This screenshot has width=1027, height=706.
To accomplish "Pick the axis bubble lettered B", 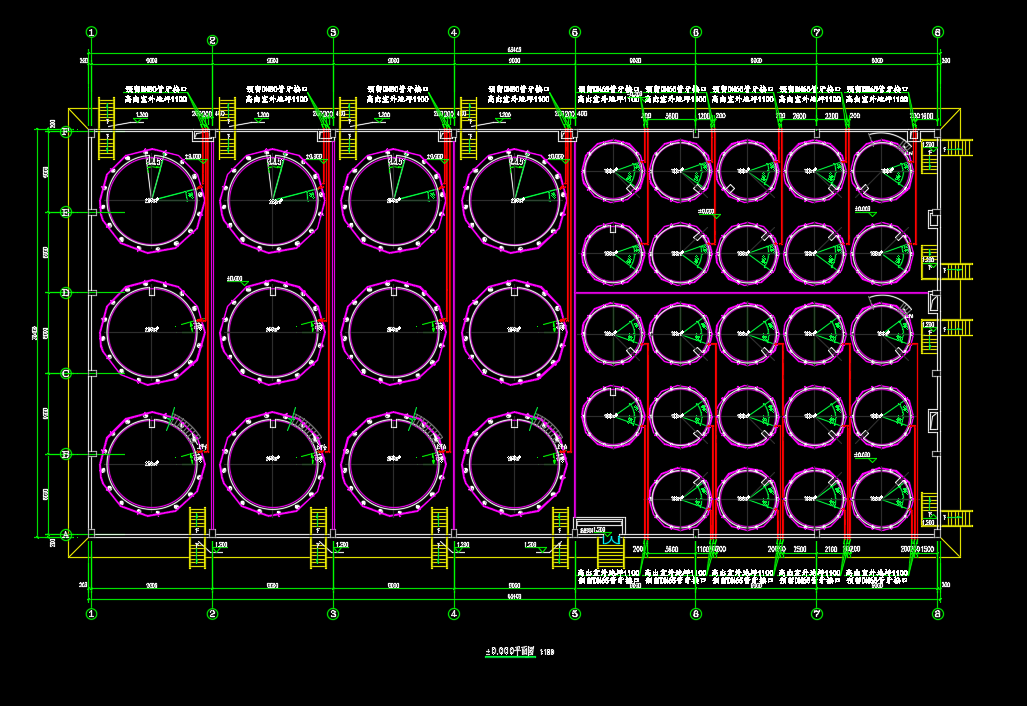I will point(65,454).
